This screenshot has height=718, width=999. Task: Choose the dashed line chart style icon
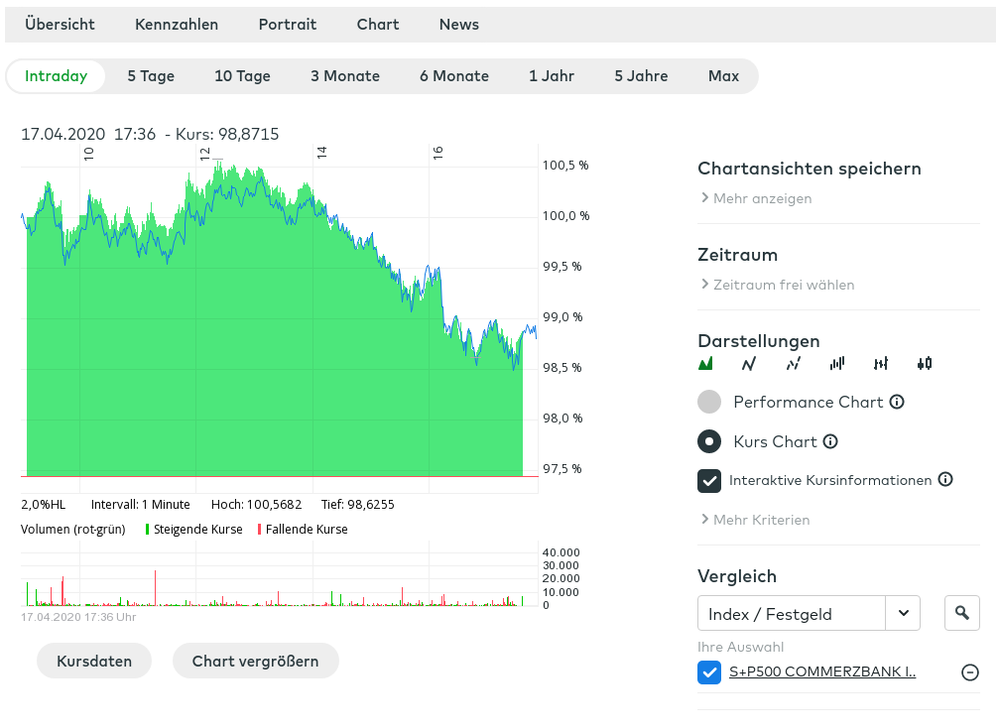pos(793,363)
